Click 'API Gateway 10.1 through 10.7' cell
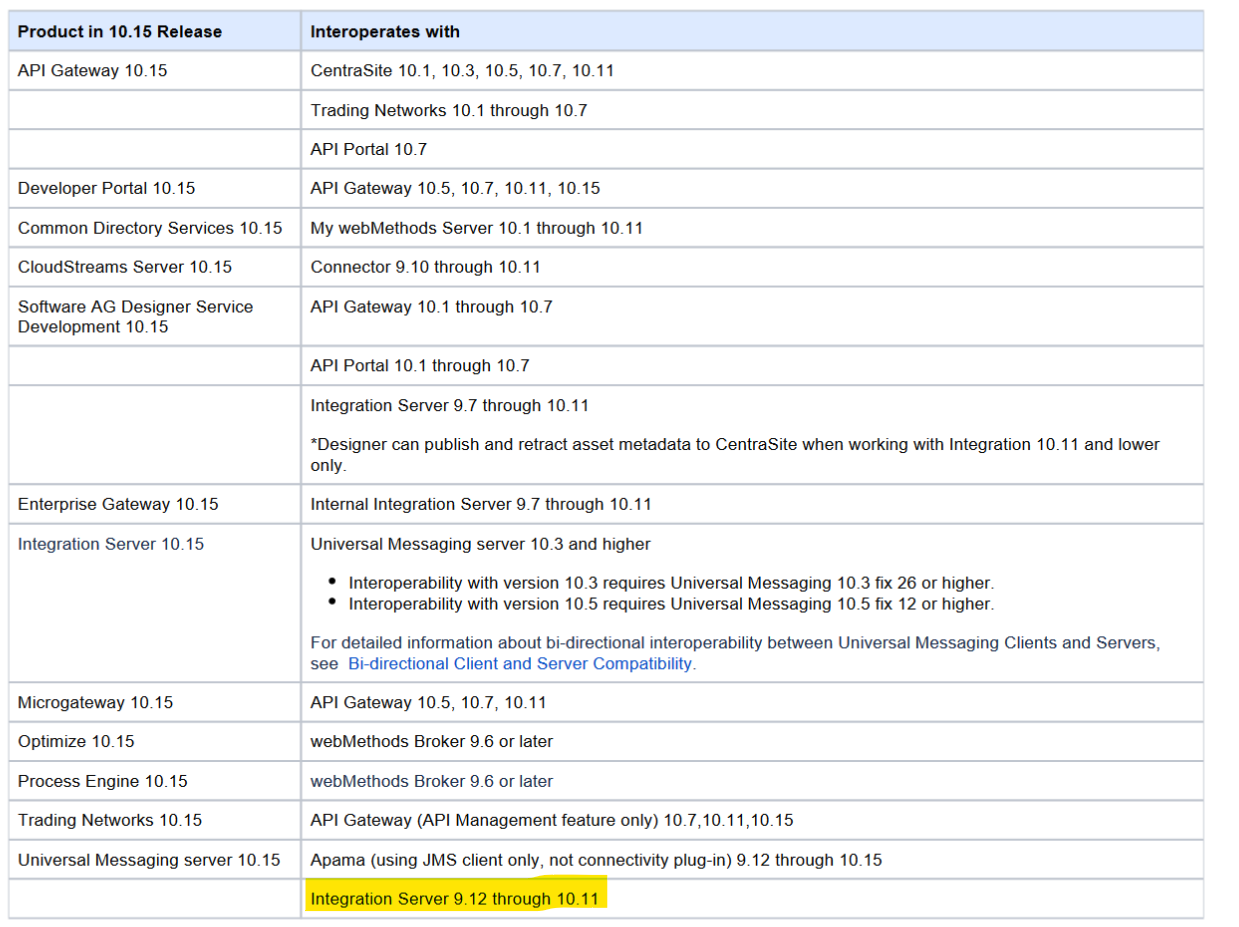 click(x=752, y=316)
